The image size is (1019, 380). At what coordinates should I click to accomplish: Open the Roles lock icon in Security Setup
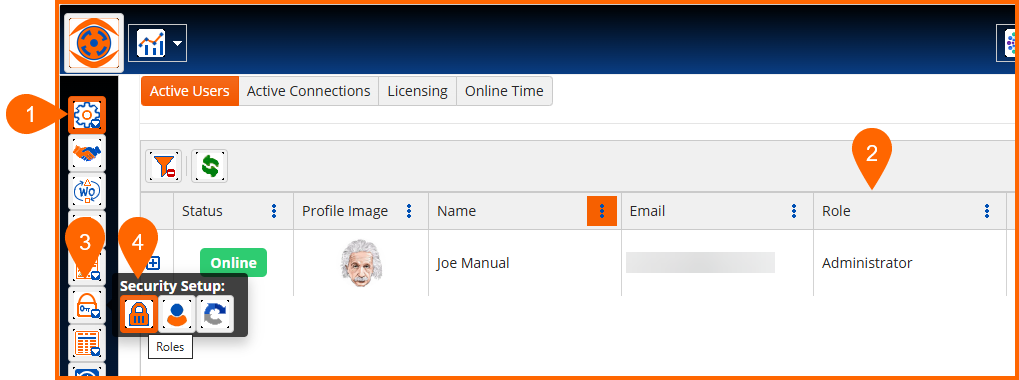pos(138,314)
